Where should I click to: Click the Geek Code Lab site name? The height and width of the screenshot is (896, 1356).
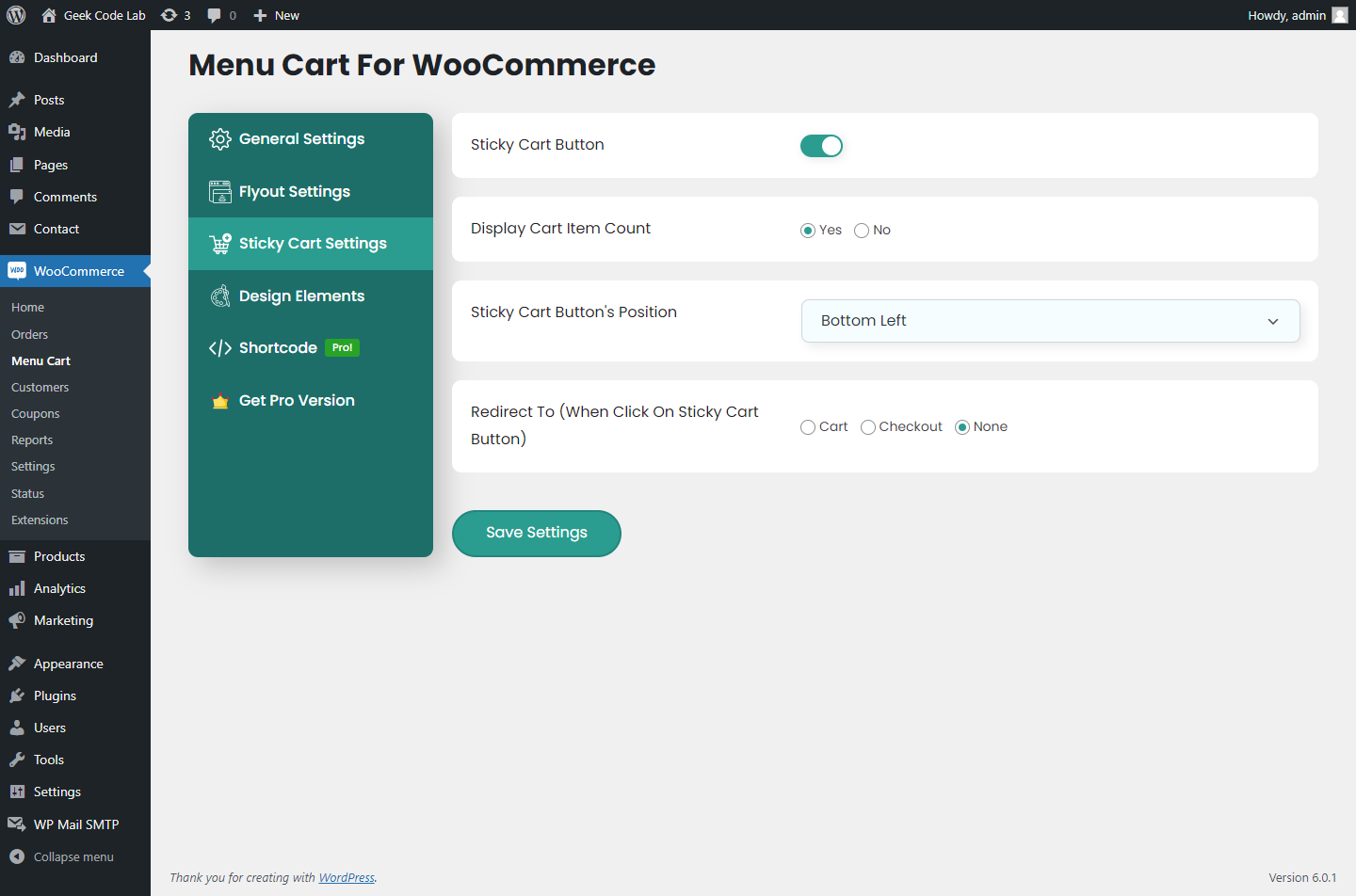coord(105,15)
